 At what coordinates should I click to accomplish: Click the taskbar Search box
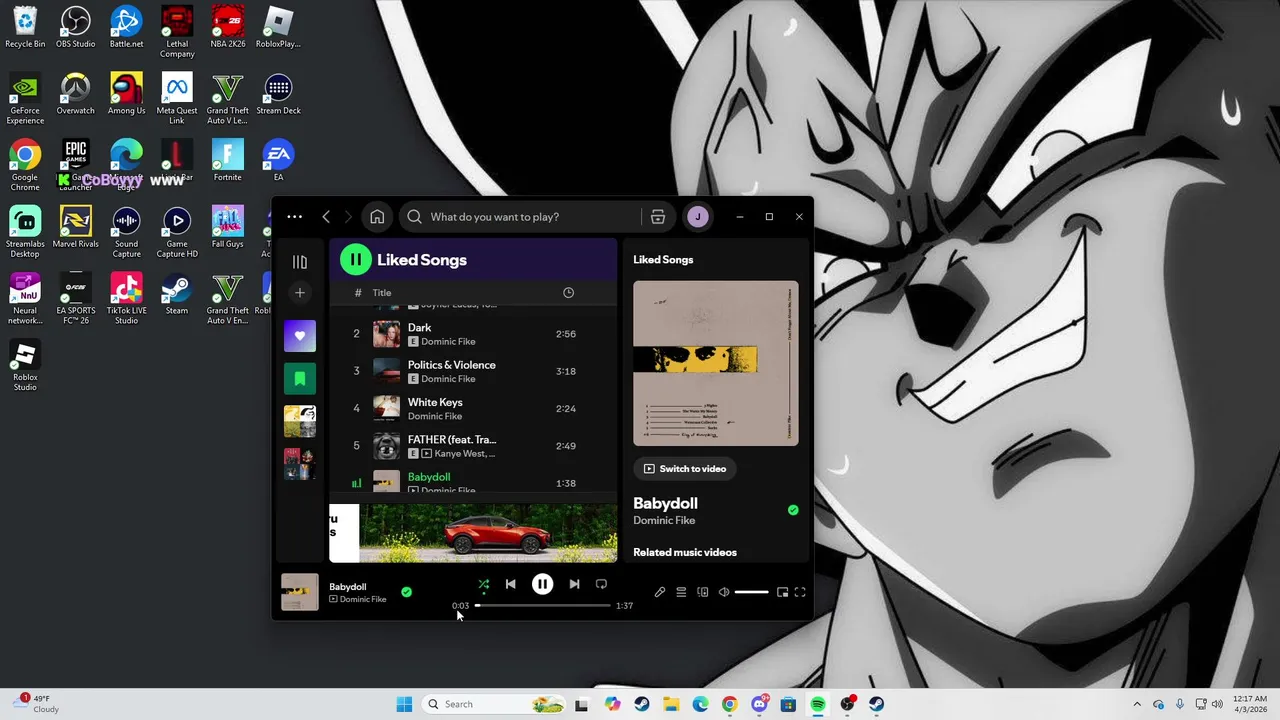tap(494, 704)
